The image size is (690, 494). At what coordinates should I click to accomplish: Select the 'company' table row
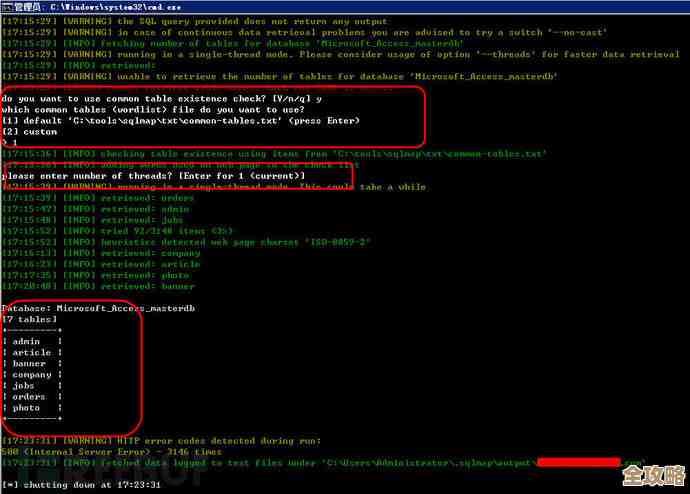pyautogui.click(x=32, y=374)
